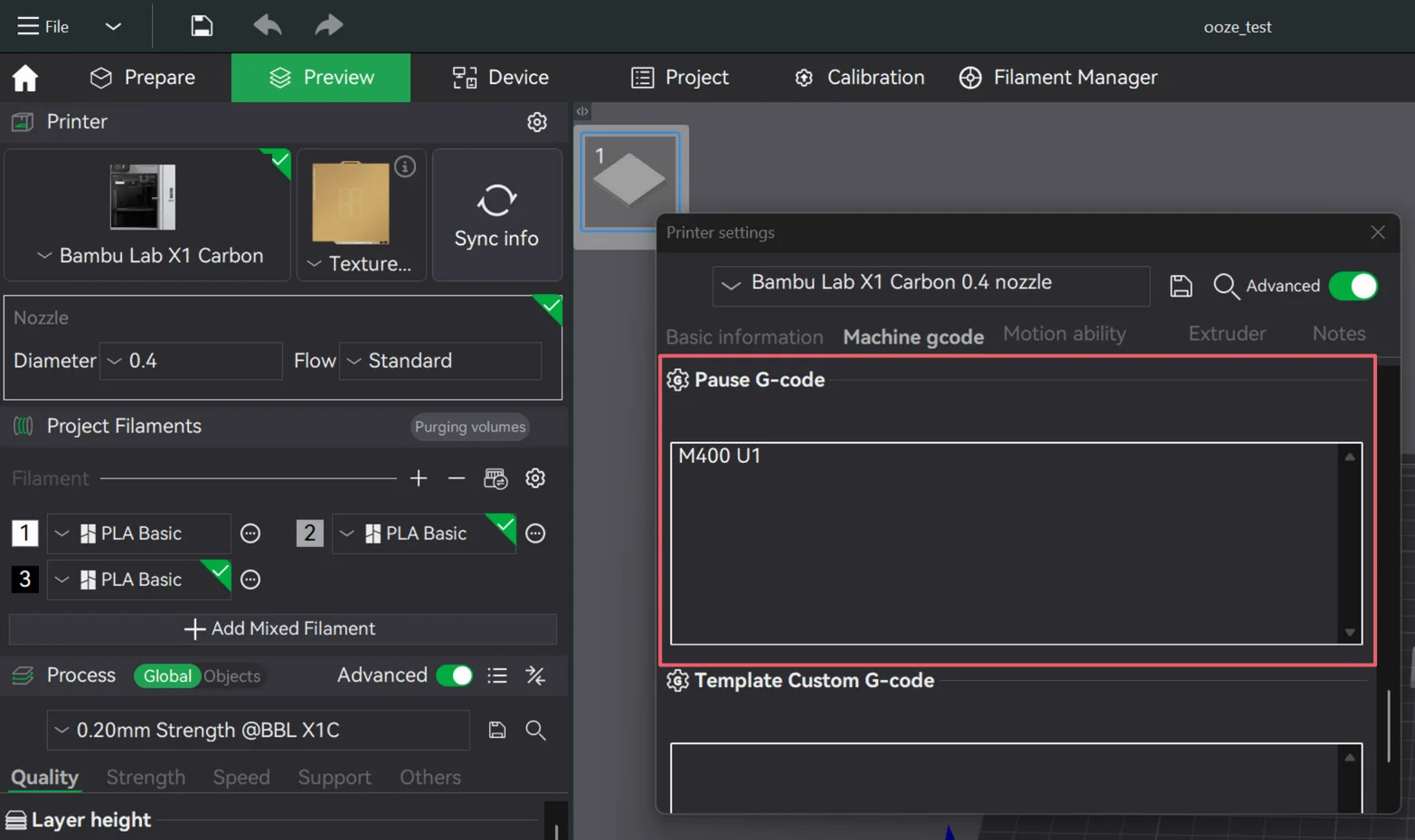Open filament 3 PLA Basic dropdown
The width and height of the screenshot is (1415, 840).
click(138, 580)
